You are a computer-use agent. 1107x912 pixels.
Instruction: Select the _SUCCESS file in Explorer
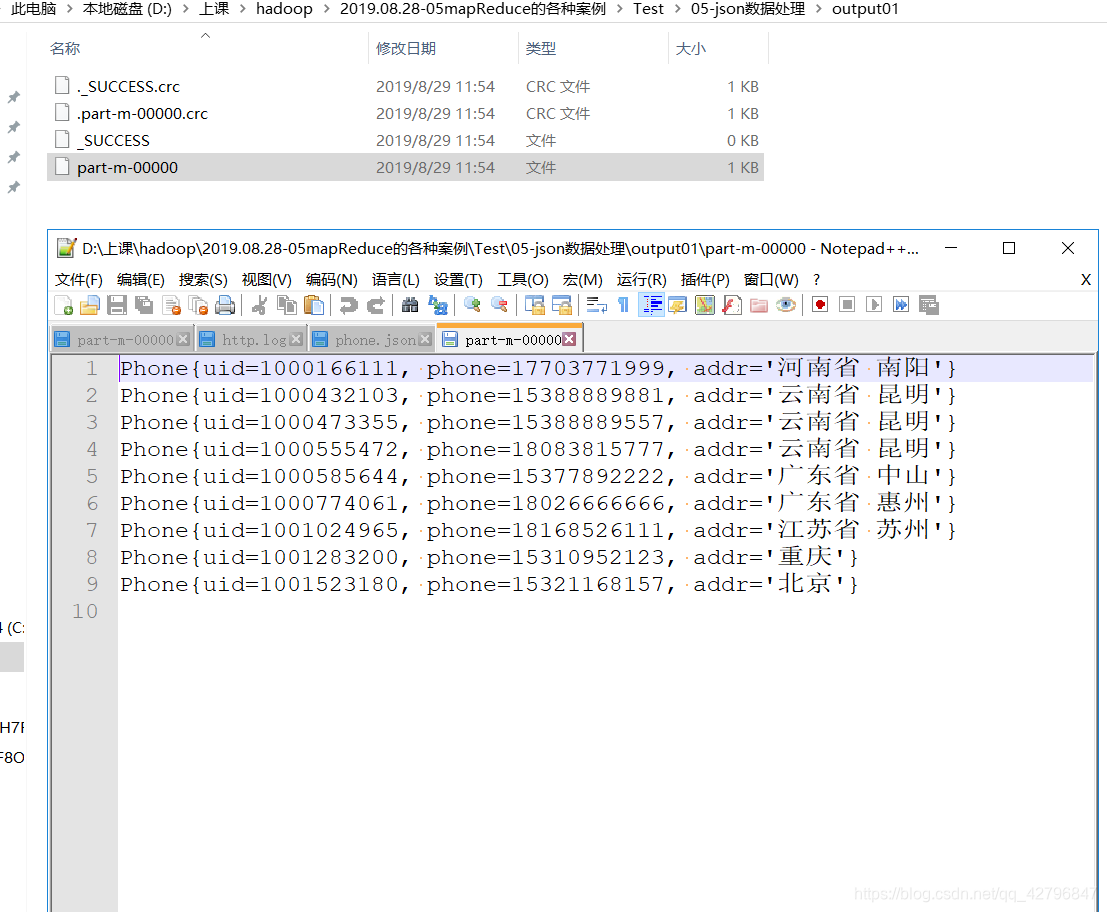405,140
